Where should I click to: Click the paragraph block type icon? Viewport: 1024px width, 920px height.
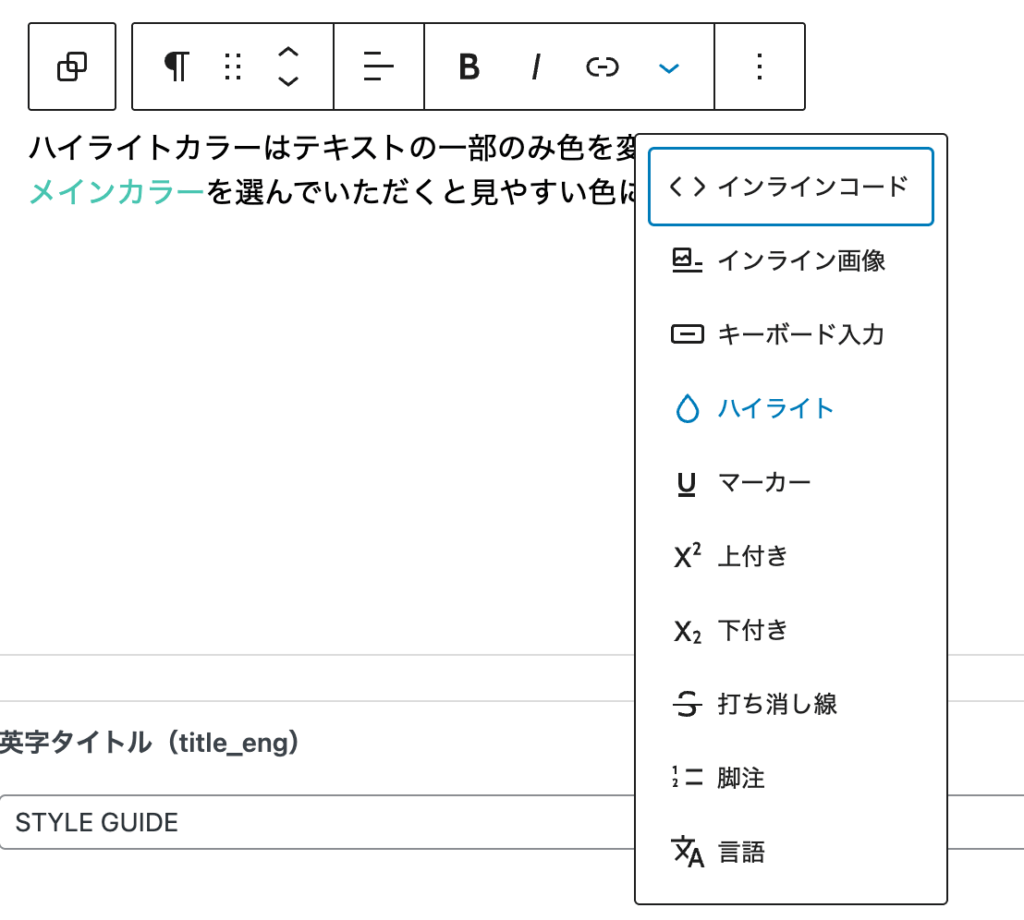click(x=176, y=67)
